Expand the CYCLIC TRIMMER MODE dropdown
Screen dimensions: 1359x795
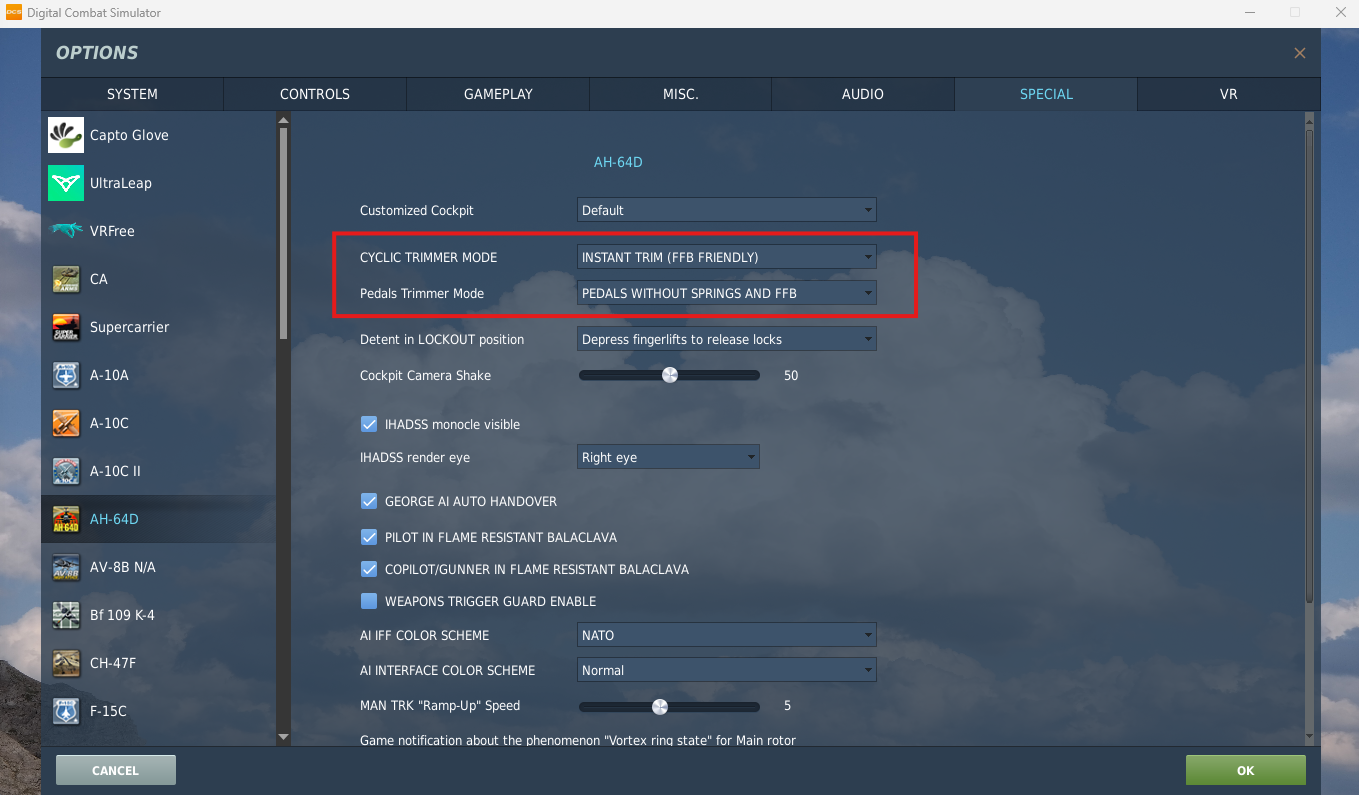(727, 257)
